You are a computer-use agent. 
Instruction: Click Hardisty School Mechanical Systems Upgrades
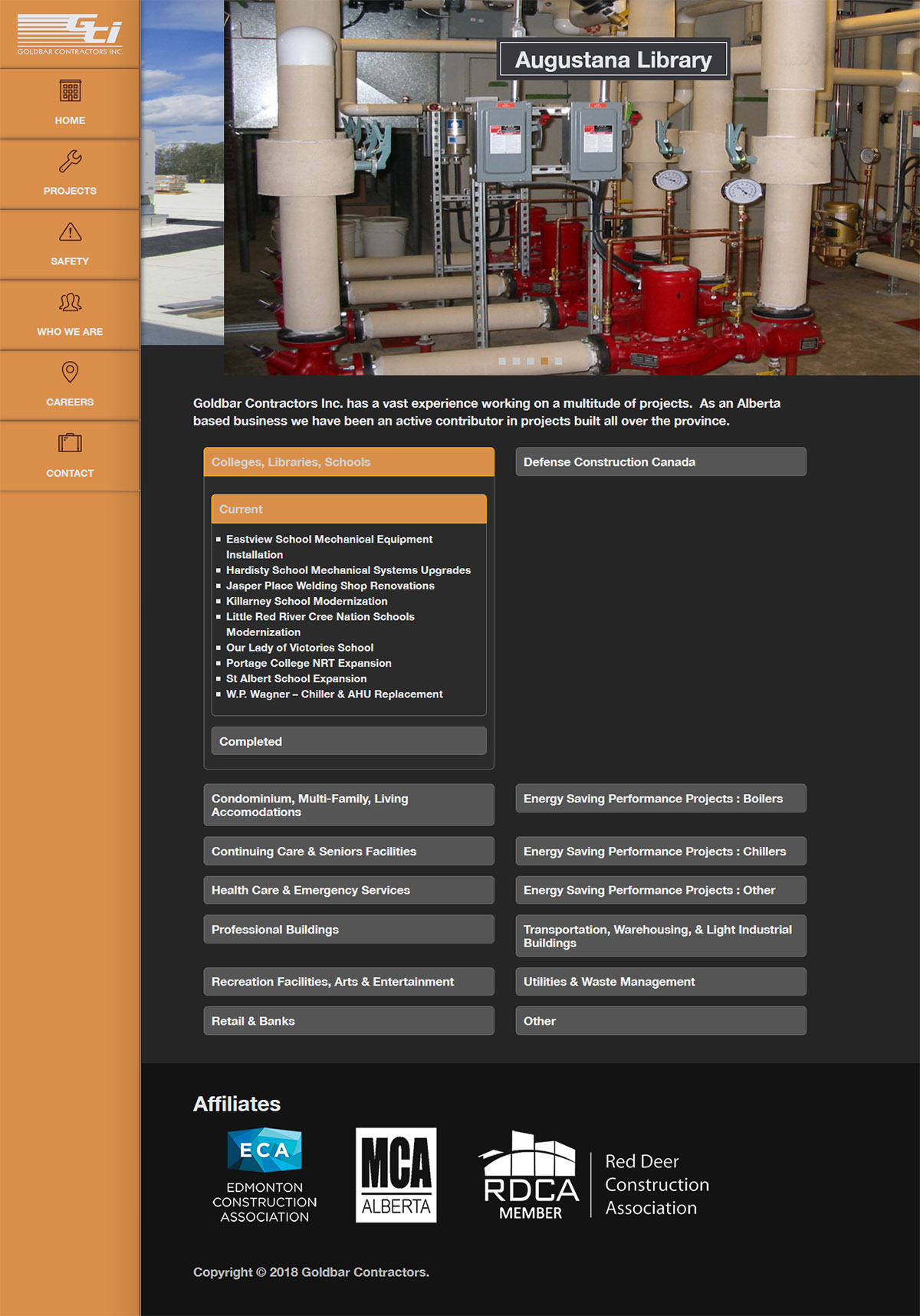[x=348, y=570]
